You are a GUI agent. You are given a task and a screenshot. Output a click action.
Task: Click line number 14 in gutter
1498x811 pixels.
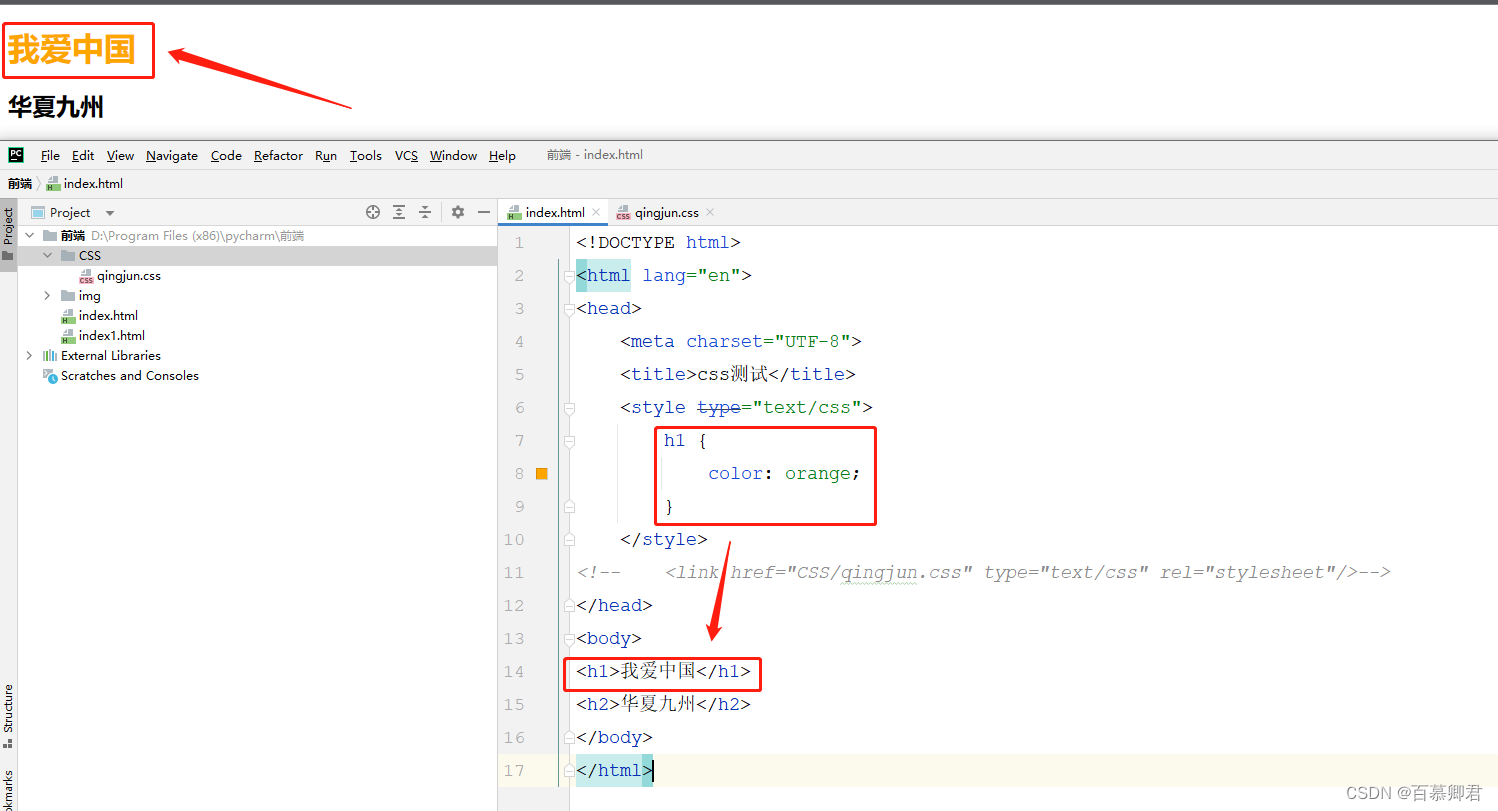coord(513,672)
